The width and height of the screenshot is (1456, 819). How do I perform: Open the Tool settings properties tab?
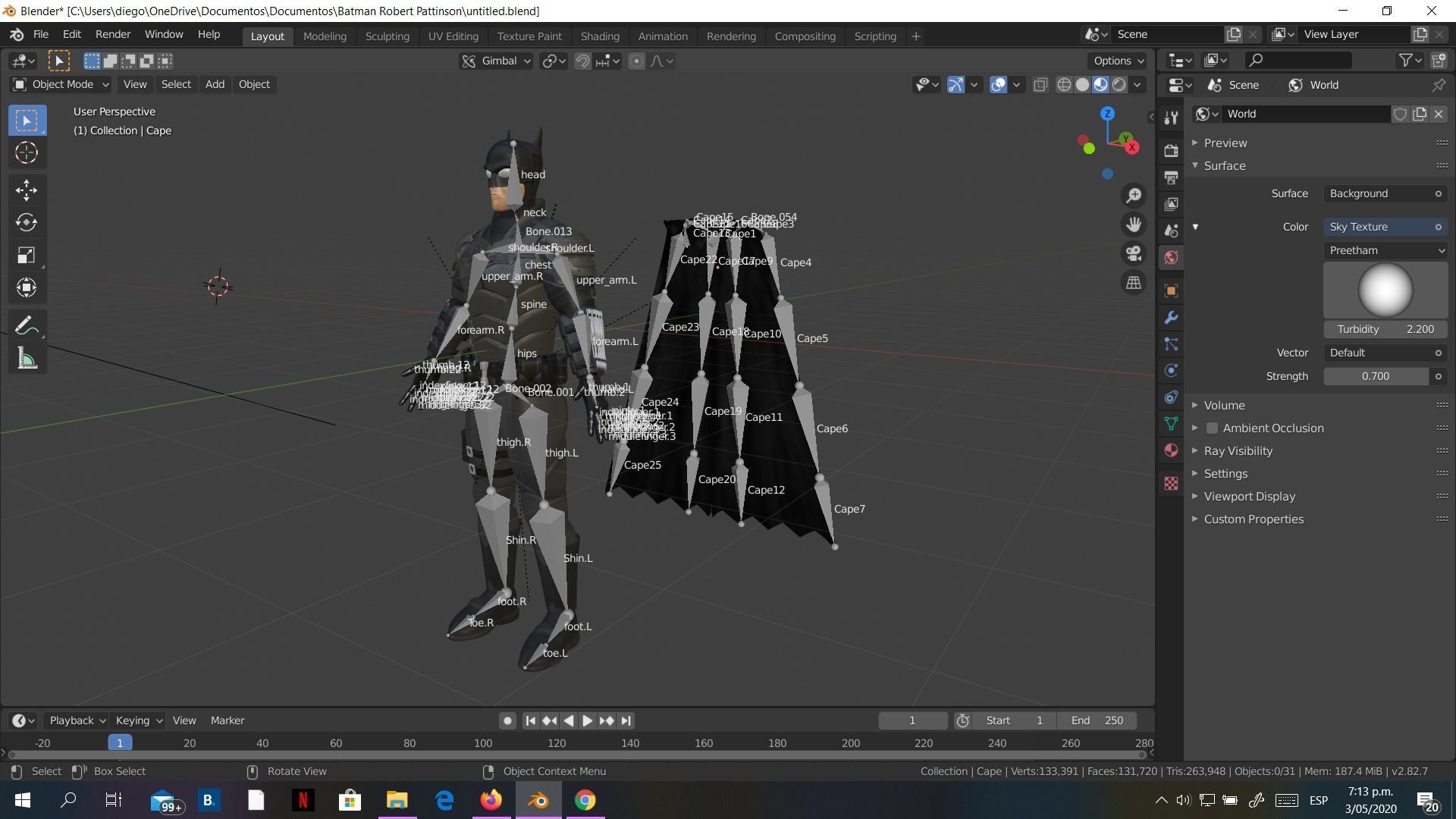1171,118
